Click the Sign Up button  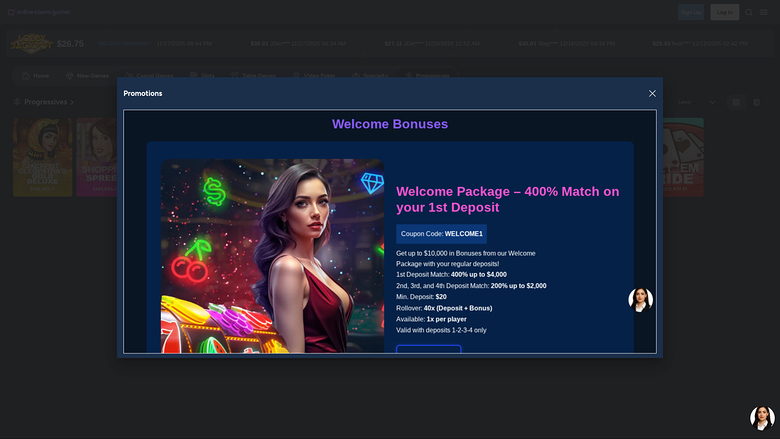691,12
